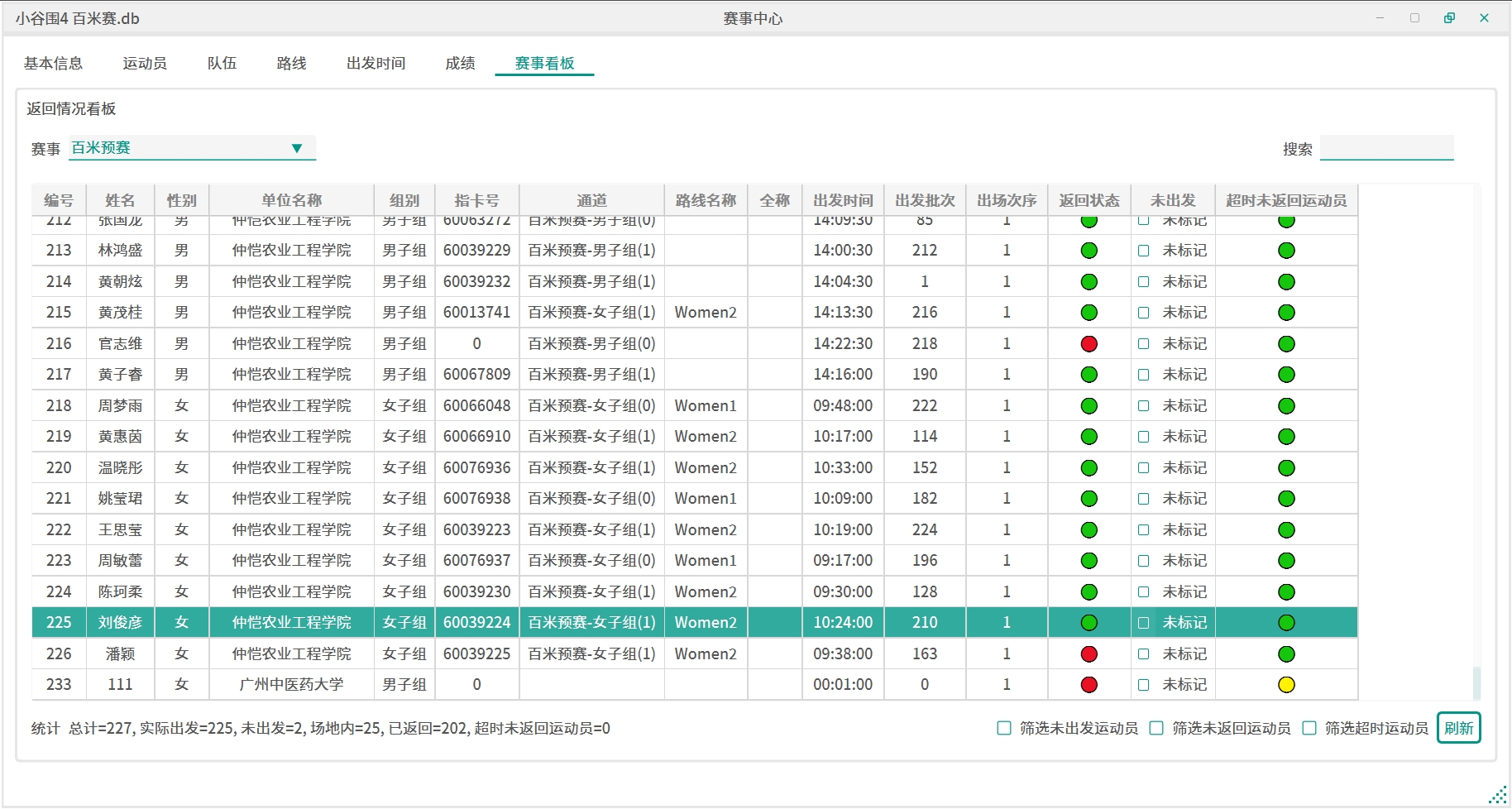Click into the 搜索 search field

tap(1386, 148)
